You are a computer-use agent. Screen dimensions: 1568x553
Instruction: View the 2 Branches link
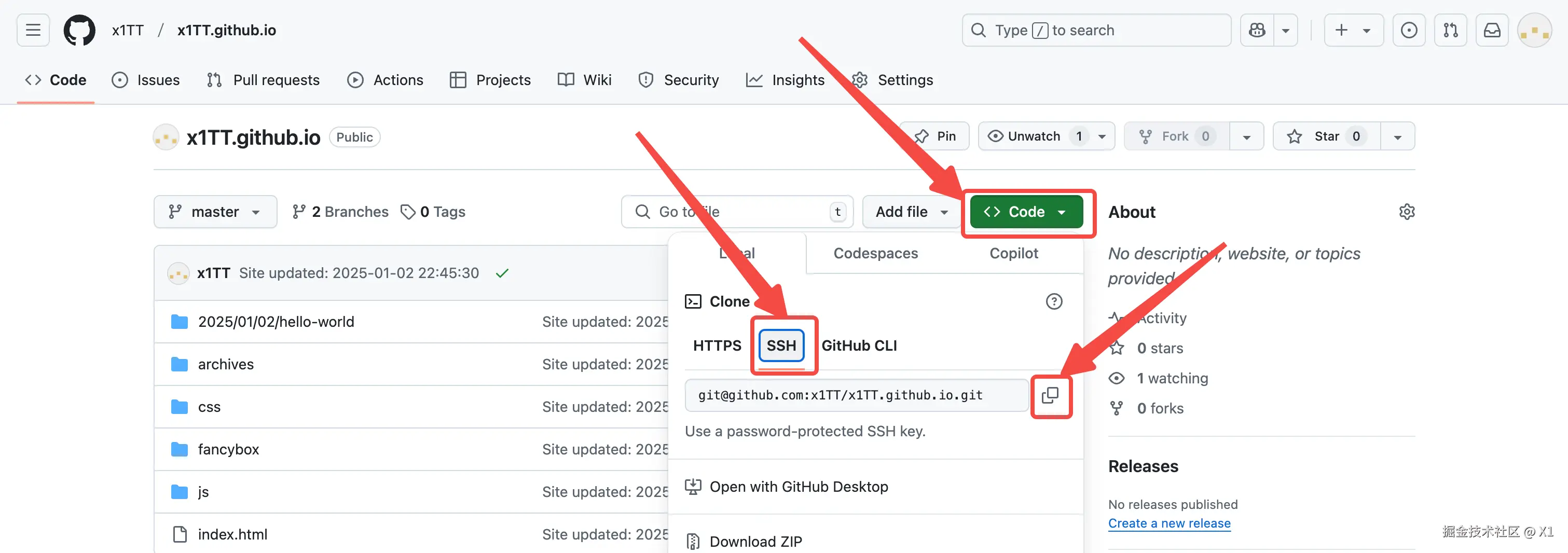[340, 212]
